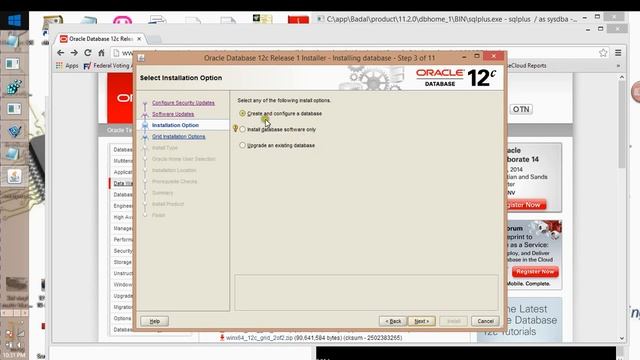
Task: Click the winx64_12c_grid_2of2.zip download link
Action: pos(259,338)
